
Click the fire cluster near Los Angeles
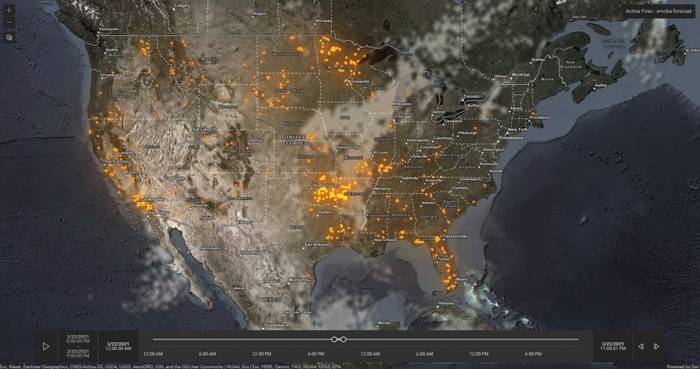[x=144, y=203]
